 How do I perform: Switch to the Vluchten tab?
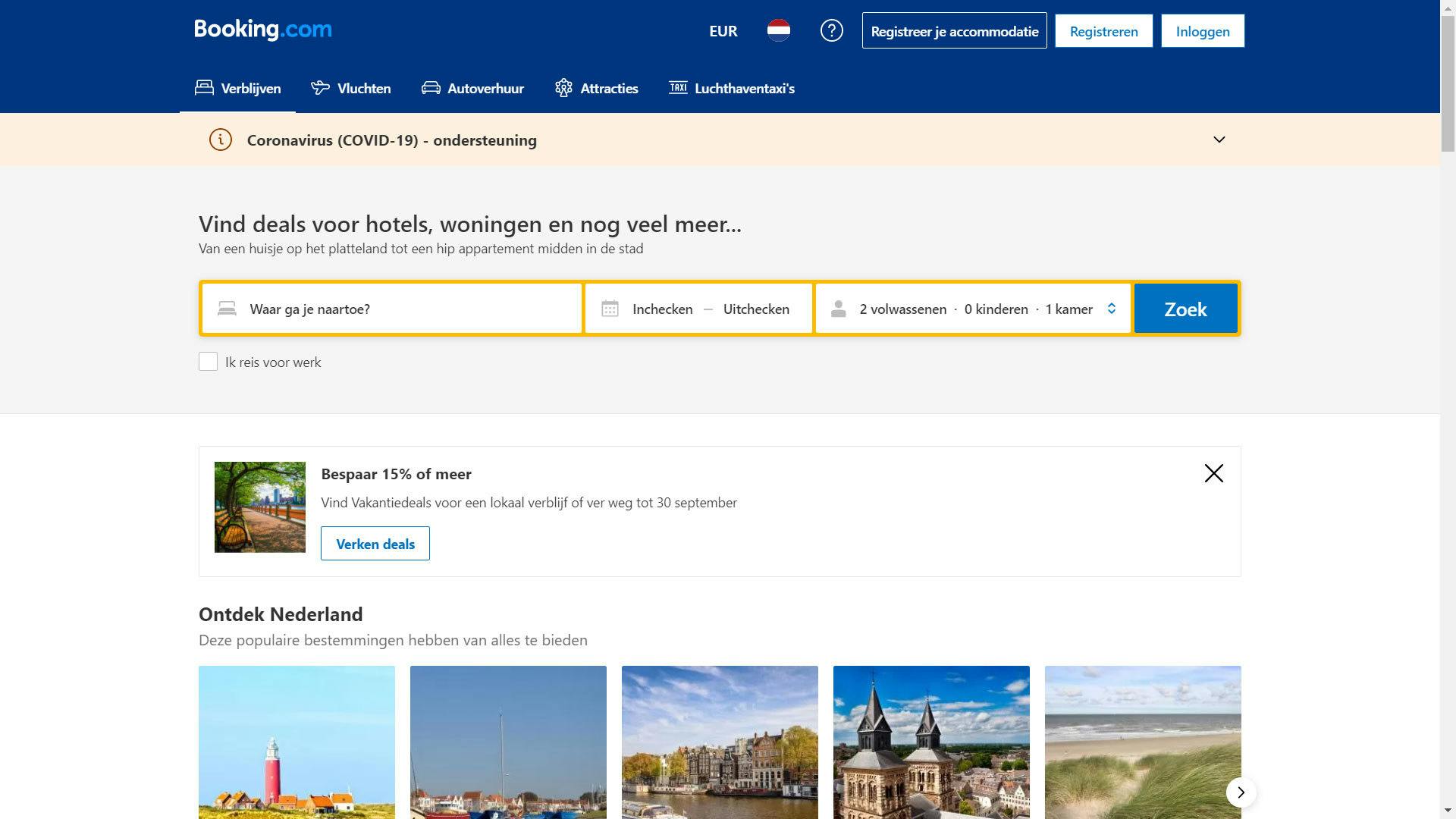[351, 89]
